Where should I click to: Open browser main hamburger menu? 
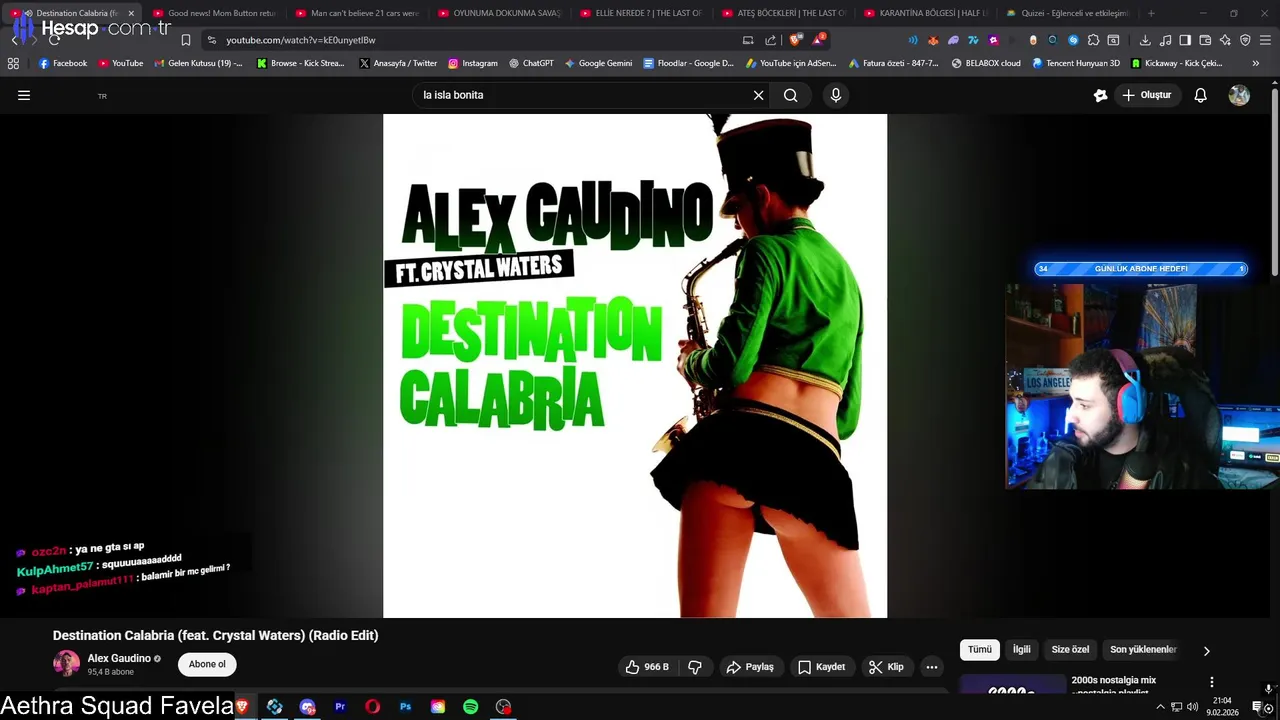1265,40
